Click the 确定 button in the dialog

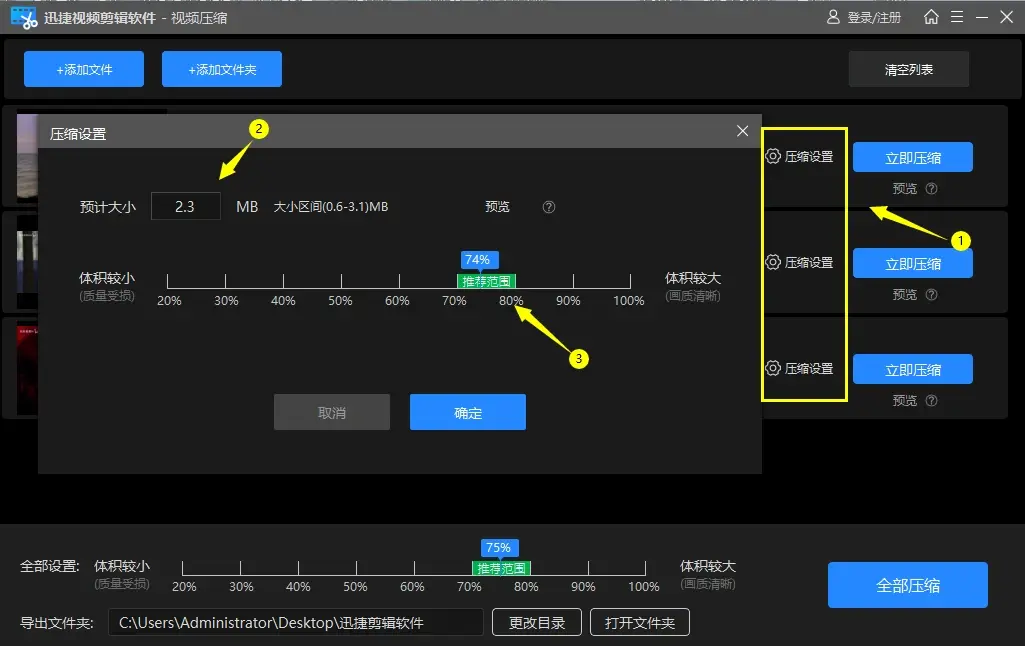[468, 412]
